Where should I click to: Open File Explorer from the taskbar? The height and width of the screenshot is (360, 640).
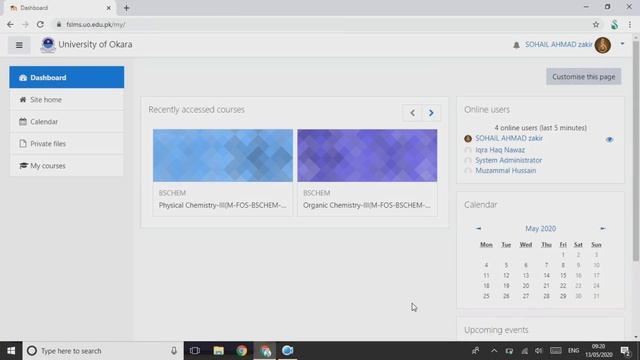point(218,351)
